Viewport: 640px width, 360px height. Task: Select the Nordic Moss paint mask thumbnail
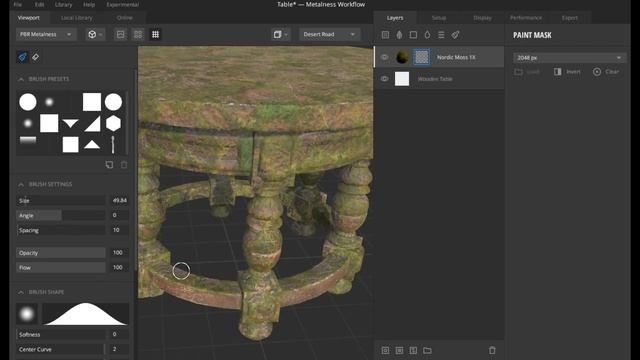[x=422, y=57]
